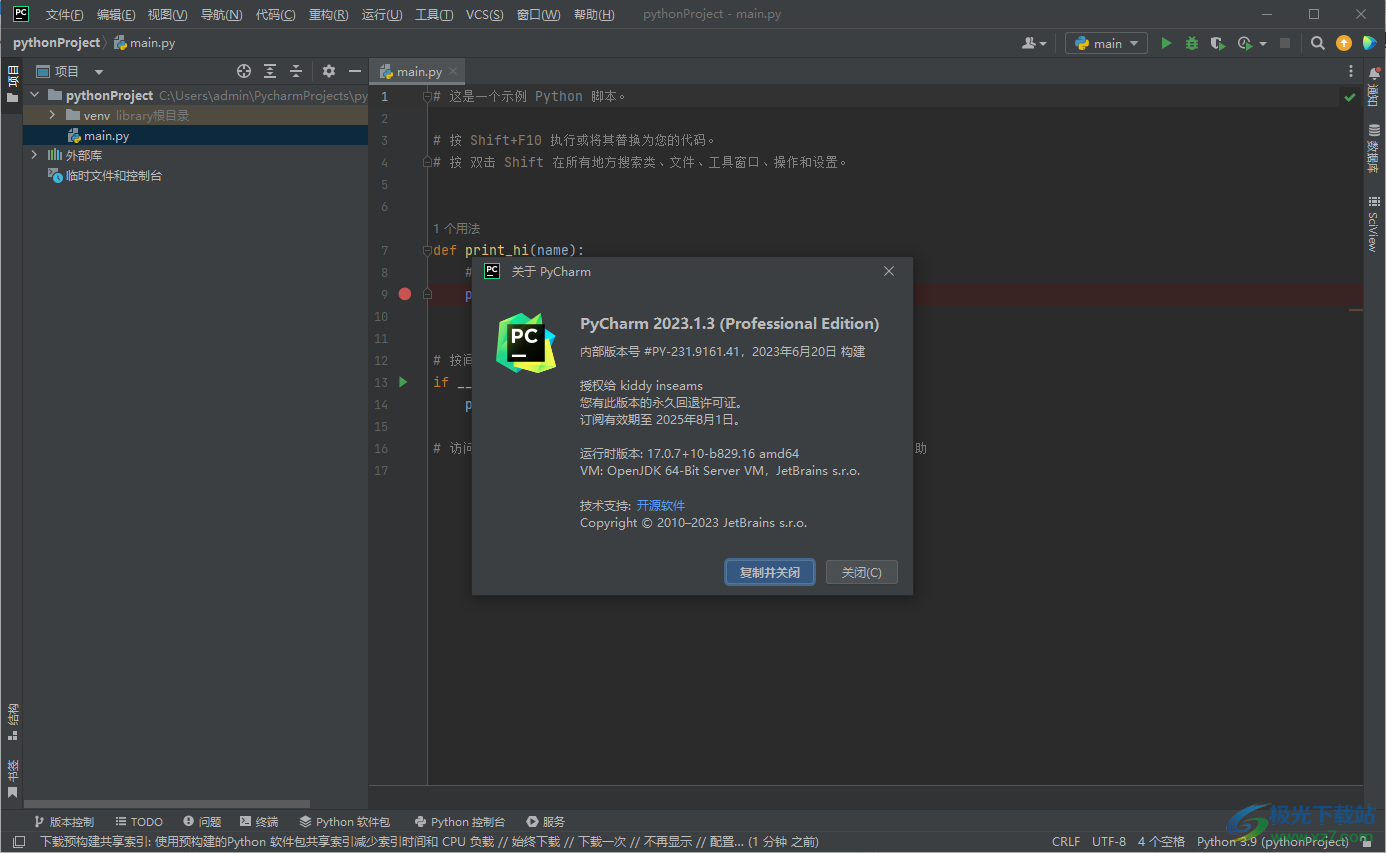The image size is (1386, 853).
Task: Collapse the pythonProject root node
Action: click(35, 95)
